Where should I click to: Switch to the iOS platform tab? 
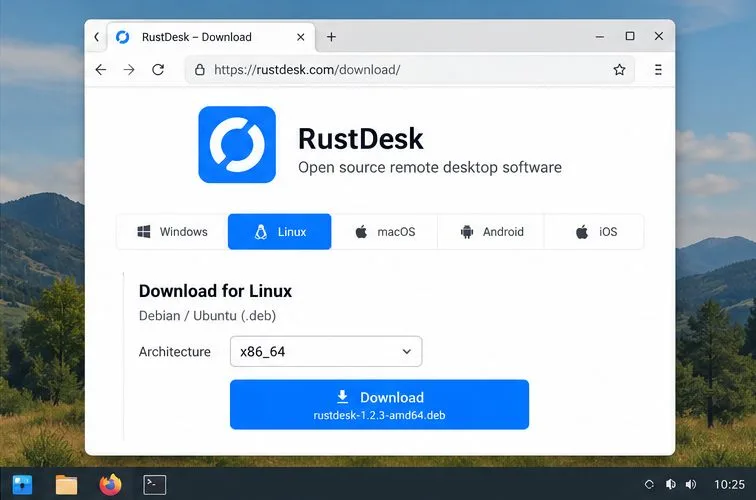(x=594, y=232)
